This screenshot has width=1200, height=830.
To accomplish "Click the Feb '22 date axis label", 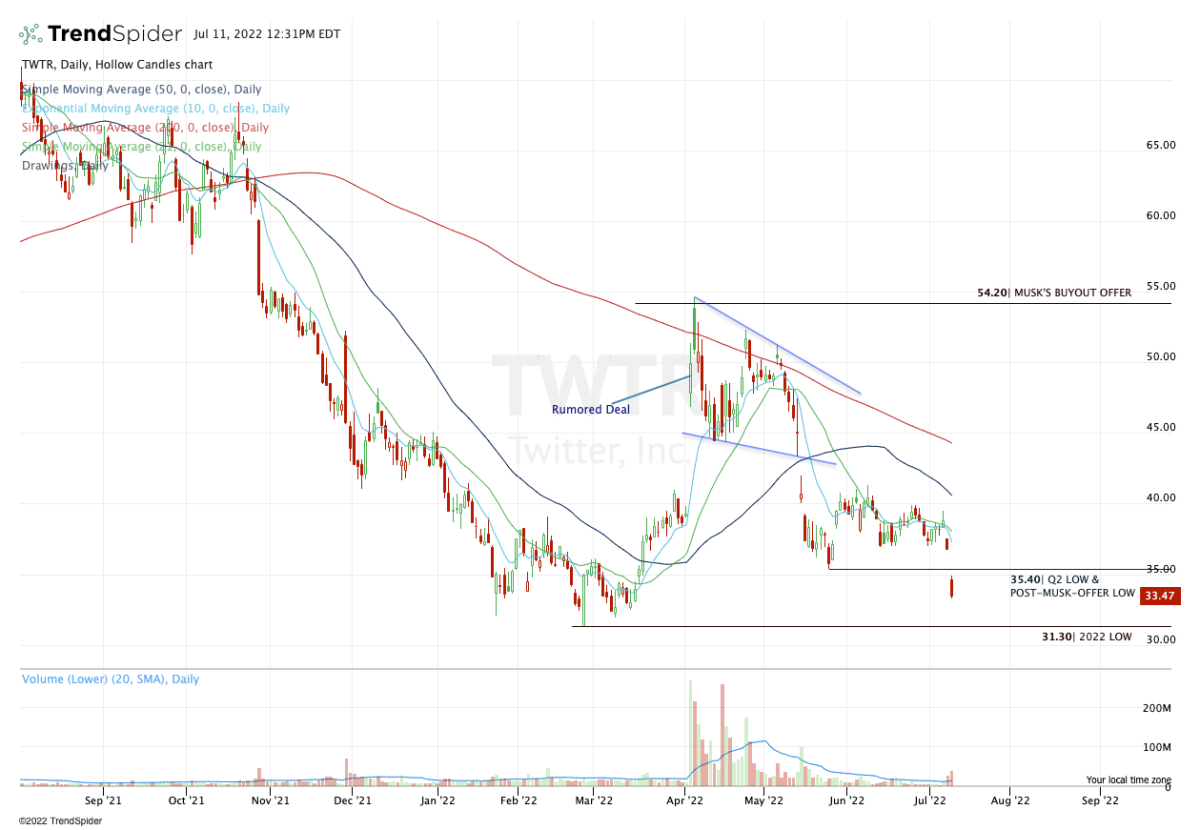I will (520, 801).
